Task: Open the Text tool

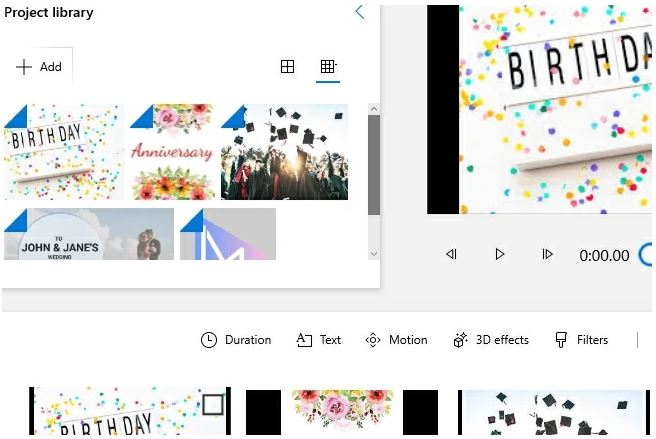Action: (x=318, y=340)
